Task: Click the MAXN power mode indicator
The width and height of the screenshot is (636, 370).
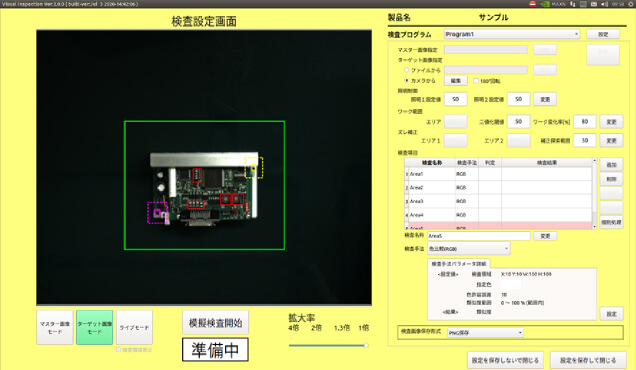Action: click(559, 4)
